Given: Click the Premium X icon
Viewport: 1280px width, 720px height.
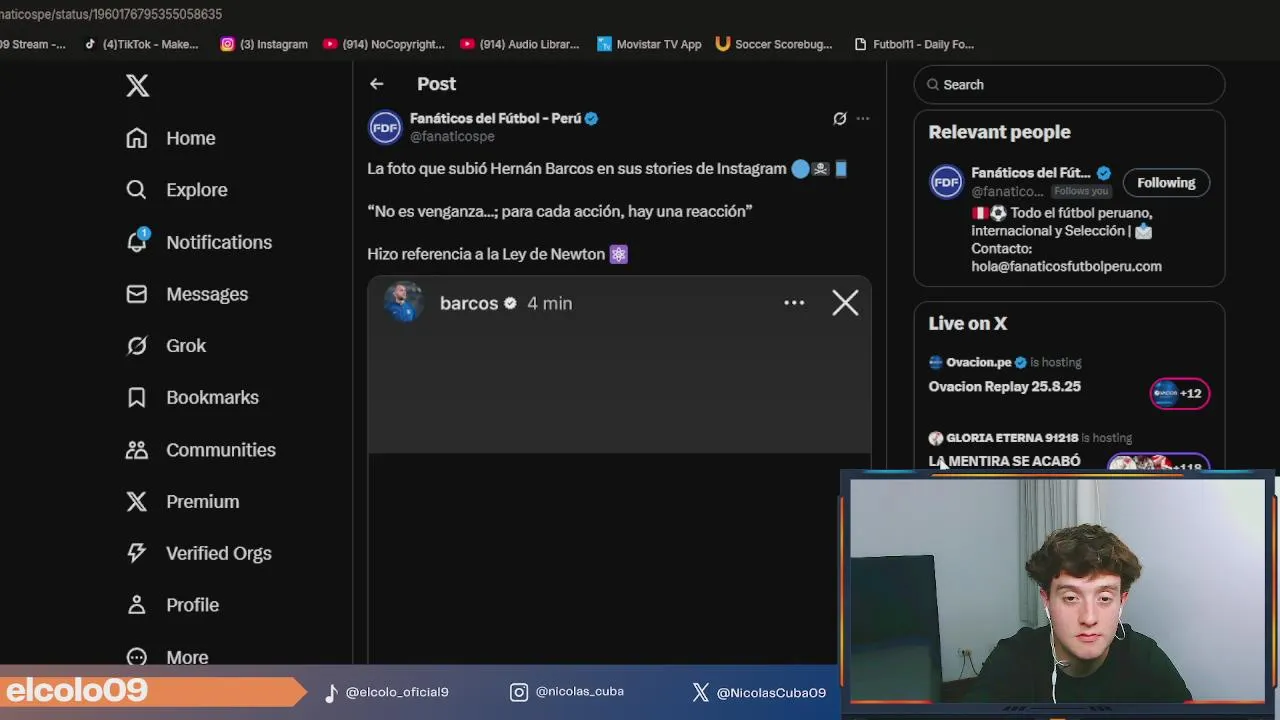Looking at the screenshot, I should tap(137, 502).
